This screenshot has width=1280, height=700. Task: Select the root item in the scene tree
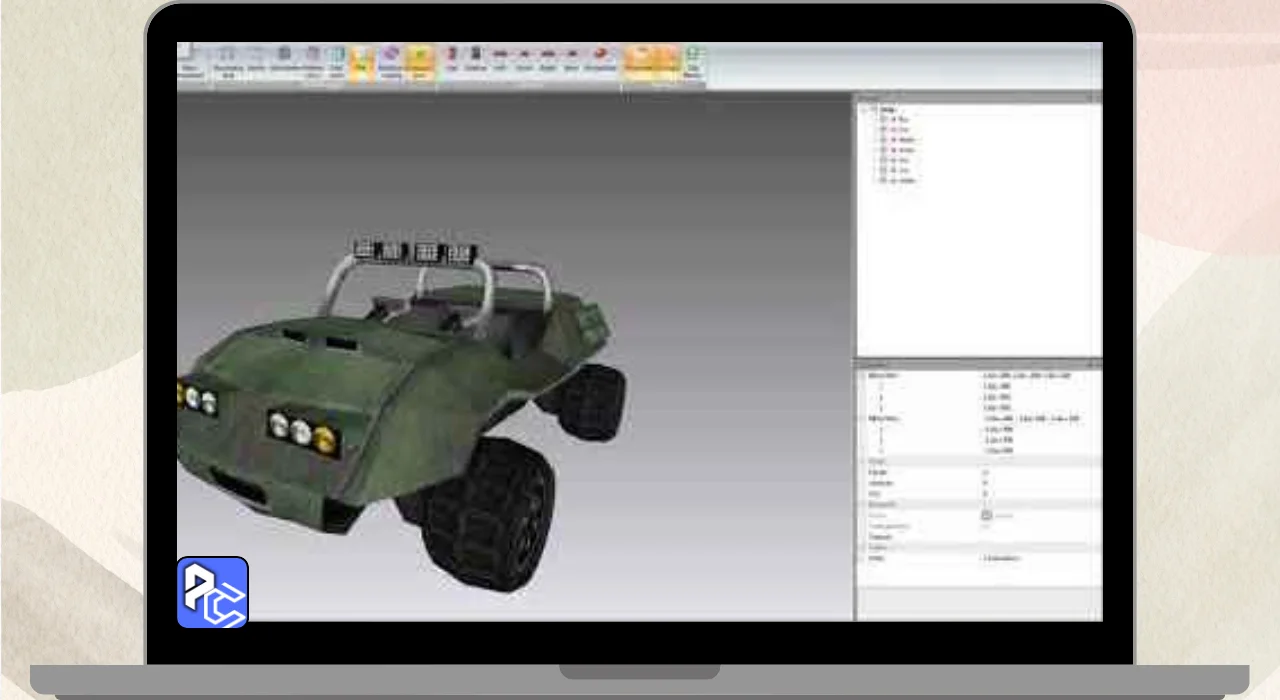(x=888, y=109)
